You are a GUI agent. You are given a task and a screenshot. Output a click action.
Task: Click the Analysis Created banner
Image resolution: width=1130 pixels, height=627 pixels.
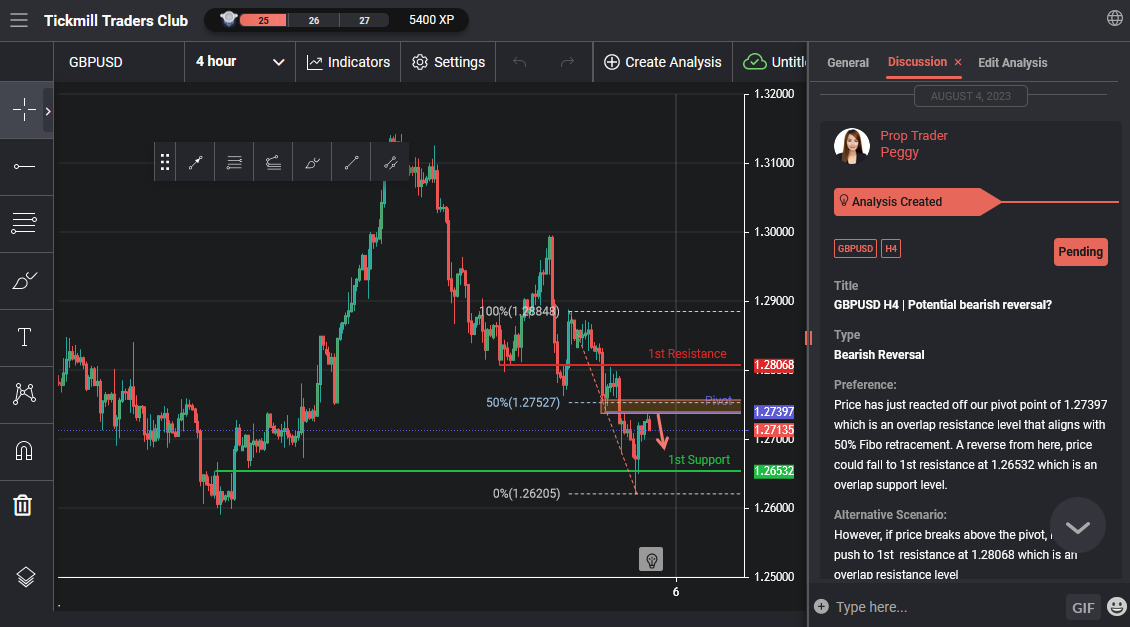tap(917, 202)
